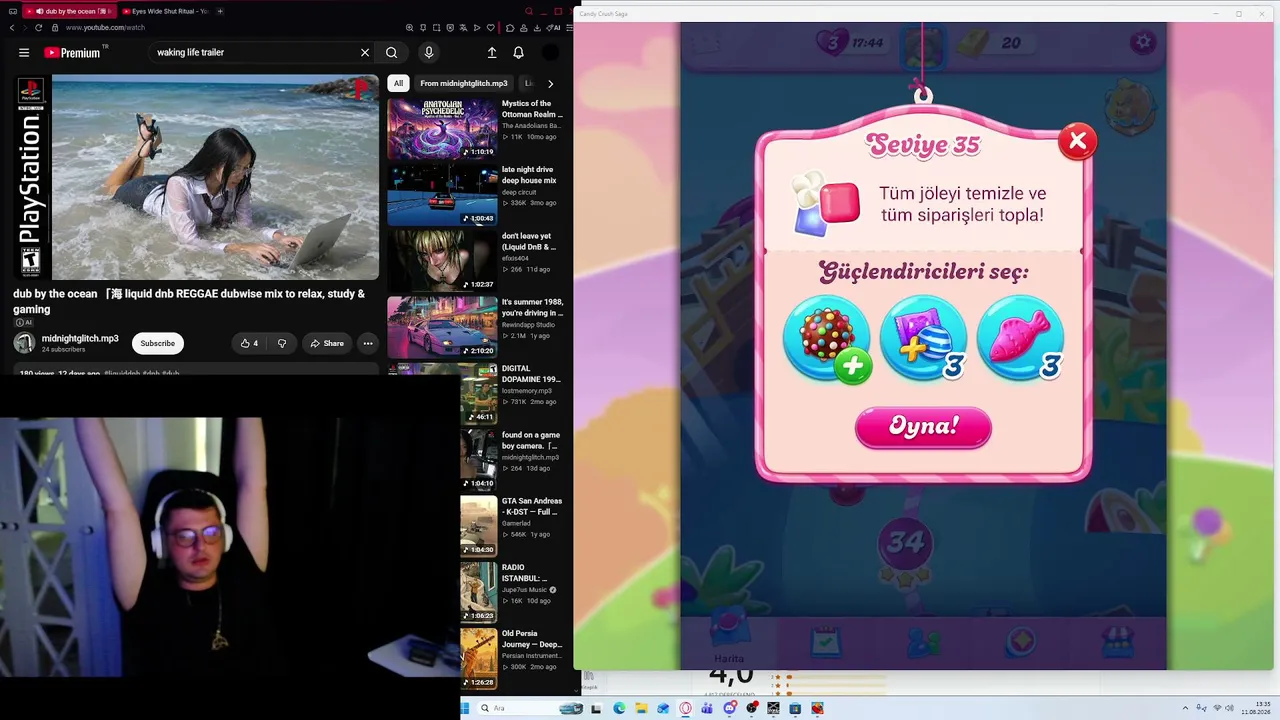This screenshot has height=720, width=1280.
Task: Open Windows Start menu
Action: pyautogui.click(x=465, y=708)
